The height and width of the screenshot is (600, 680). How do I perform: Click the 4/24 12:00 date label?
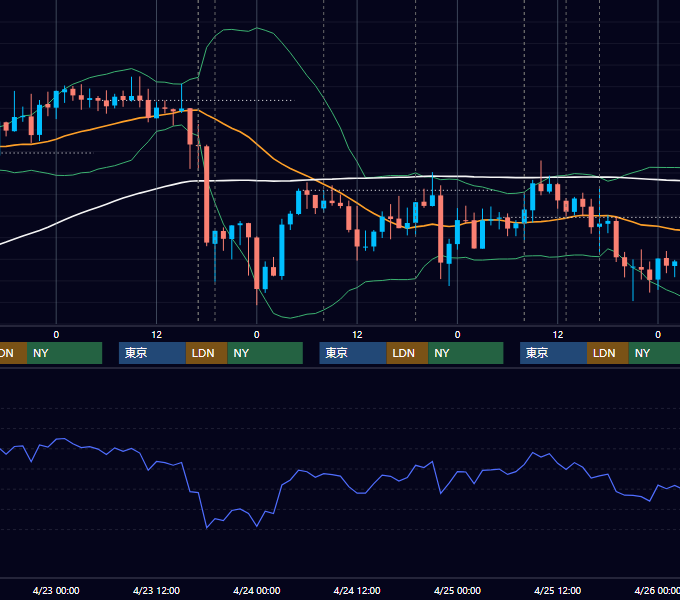click(x=357, y=590)
